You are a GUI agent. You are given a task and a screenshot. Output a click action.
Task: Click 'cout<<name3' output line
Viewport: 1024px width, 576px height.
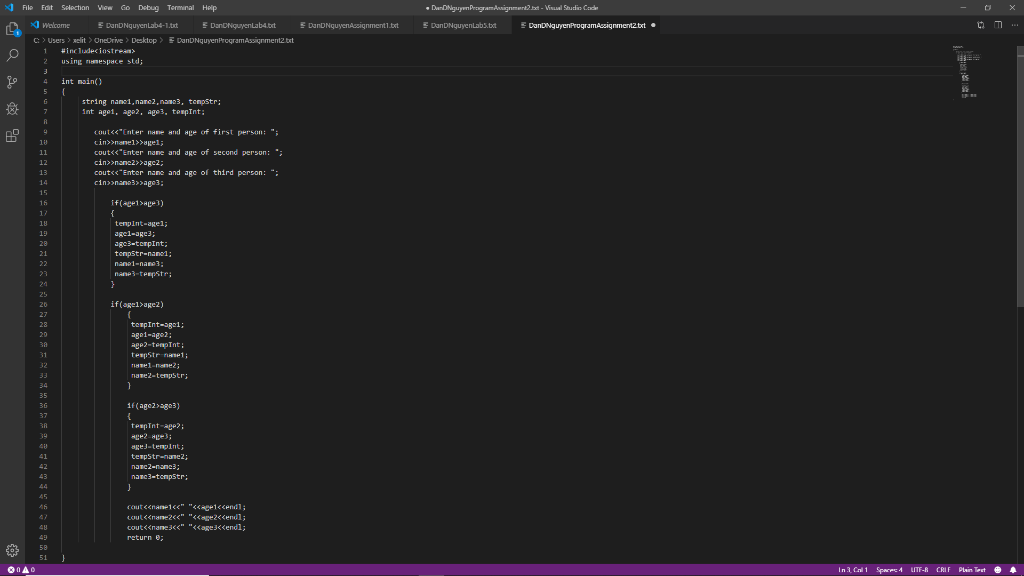click(186, 527)
